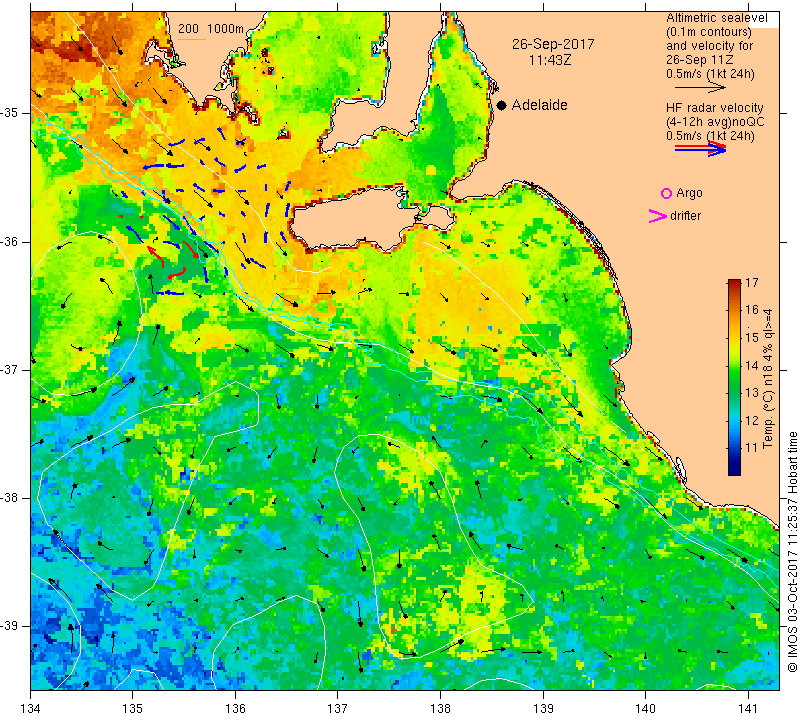Click the time label 11:43Z

click(550, 60)
